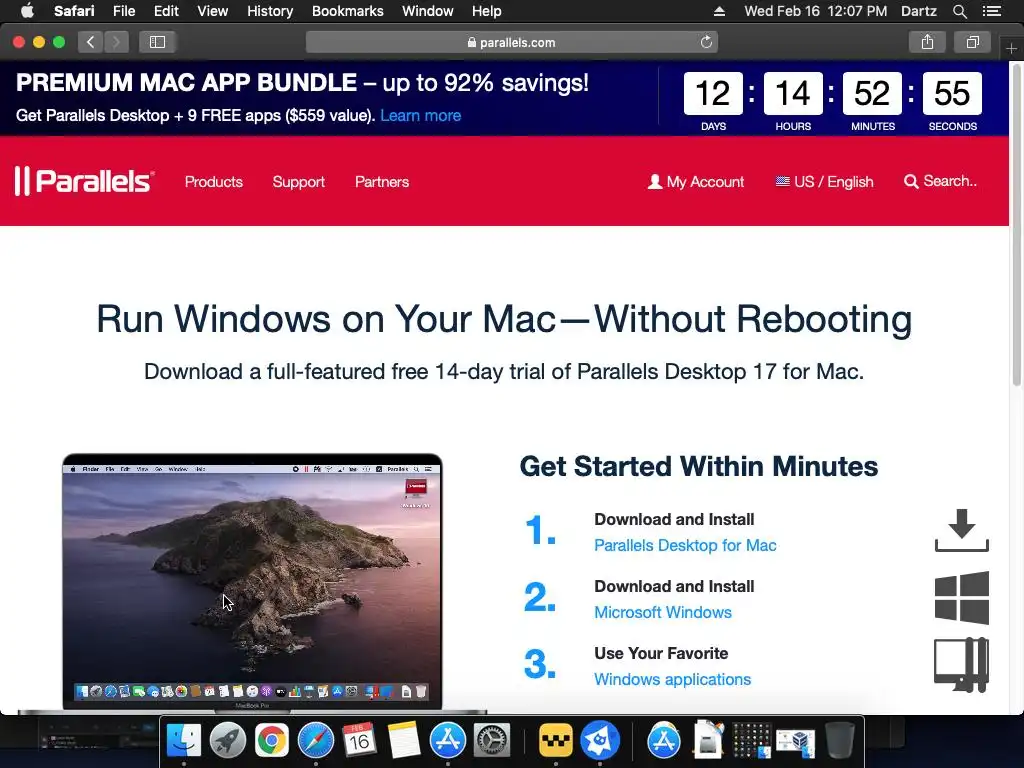Open the Products navigation menu

[x=214, y=182]
